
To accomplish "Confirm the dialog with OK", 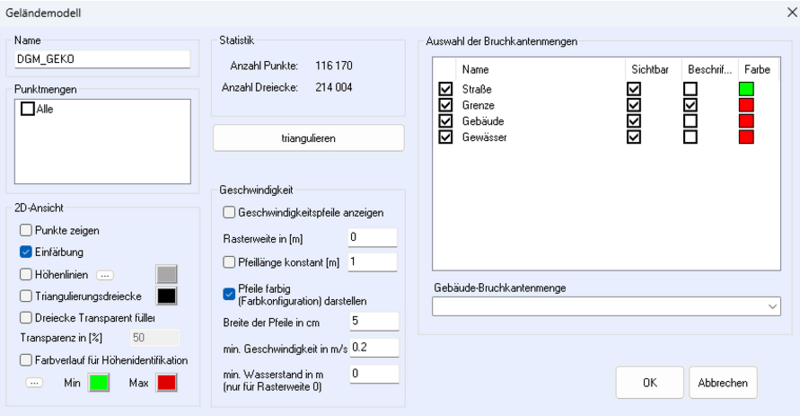I will point(649,382).
